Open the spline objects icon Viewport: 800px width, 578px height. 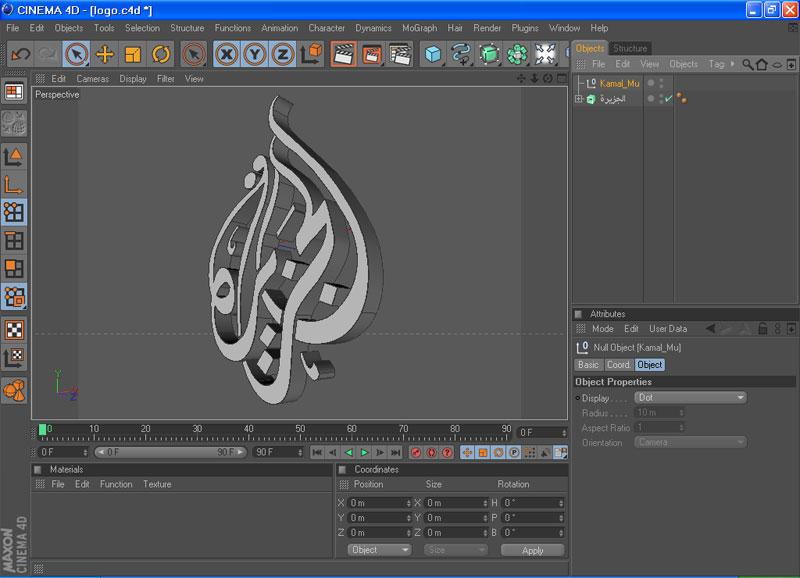pyautogui.click(x=461, y=54)
